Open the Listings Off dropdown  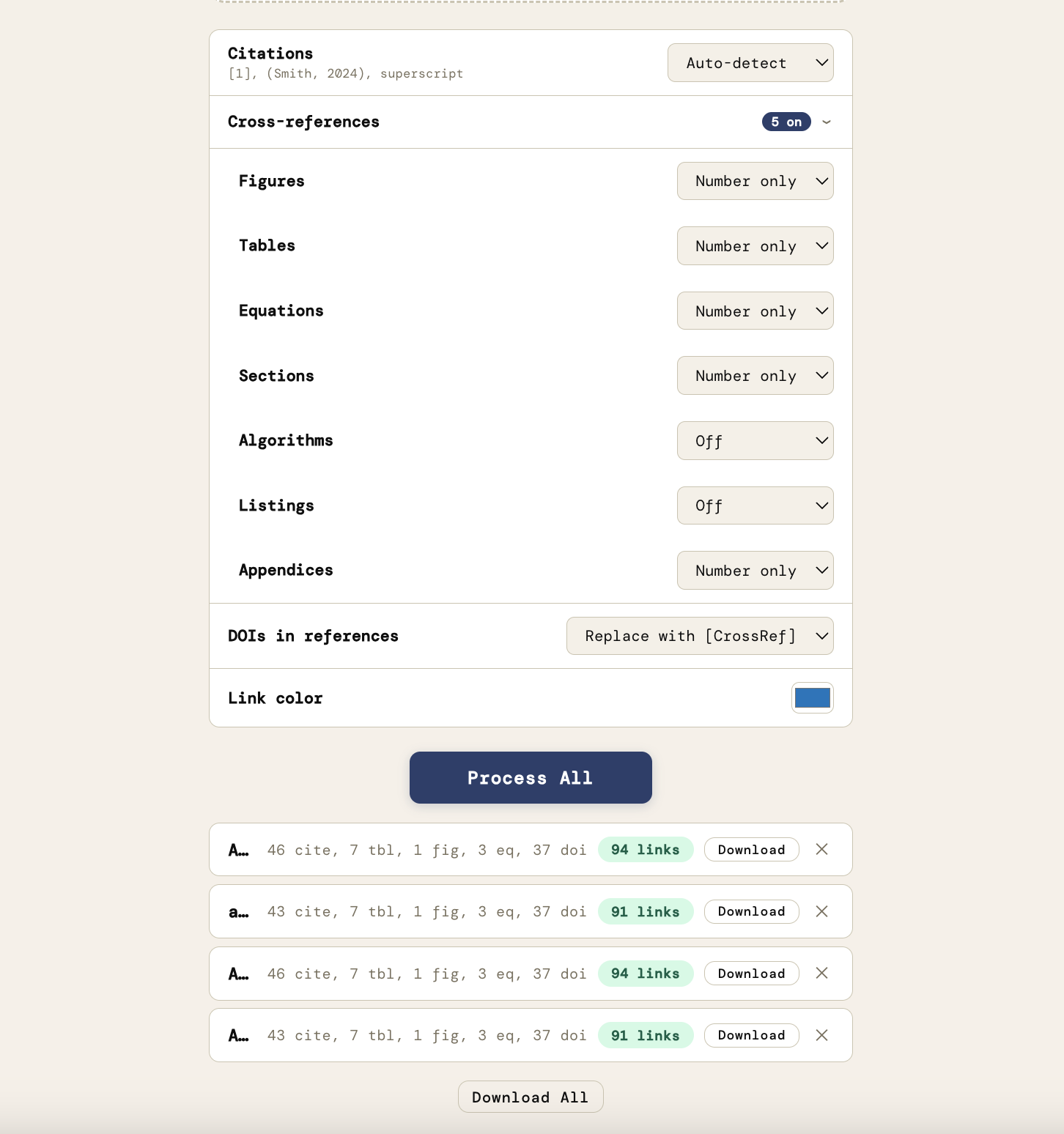[x=755, y=505]
